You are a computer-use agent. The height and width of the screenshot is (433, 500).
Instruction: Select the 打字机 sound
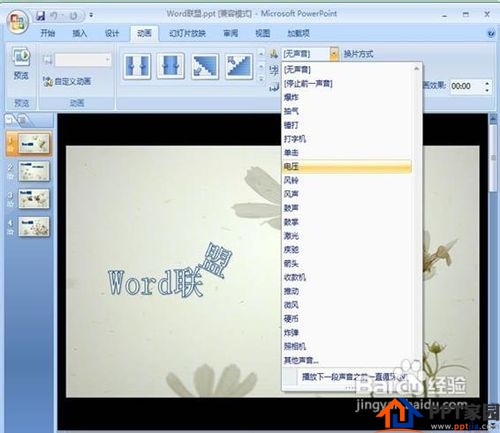347,139
